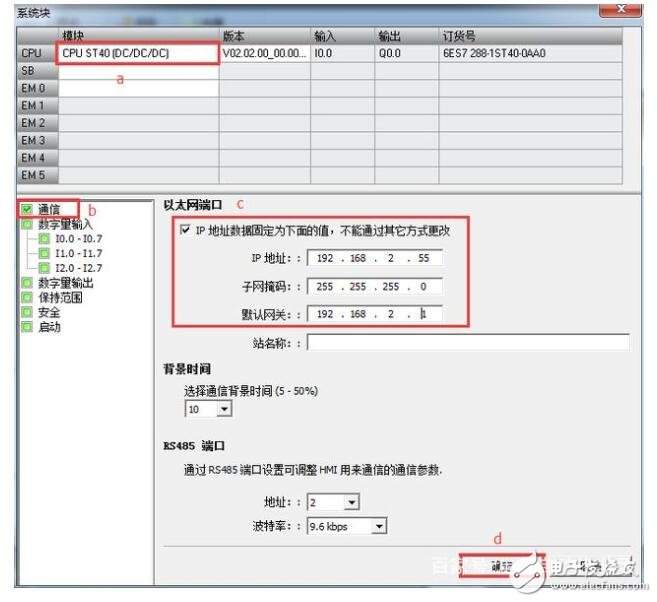
Task: Select the EM 3 row header
Action: pos(37,140)
